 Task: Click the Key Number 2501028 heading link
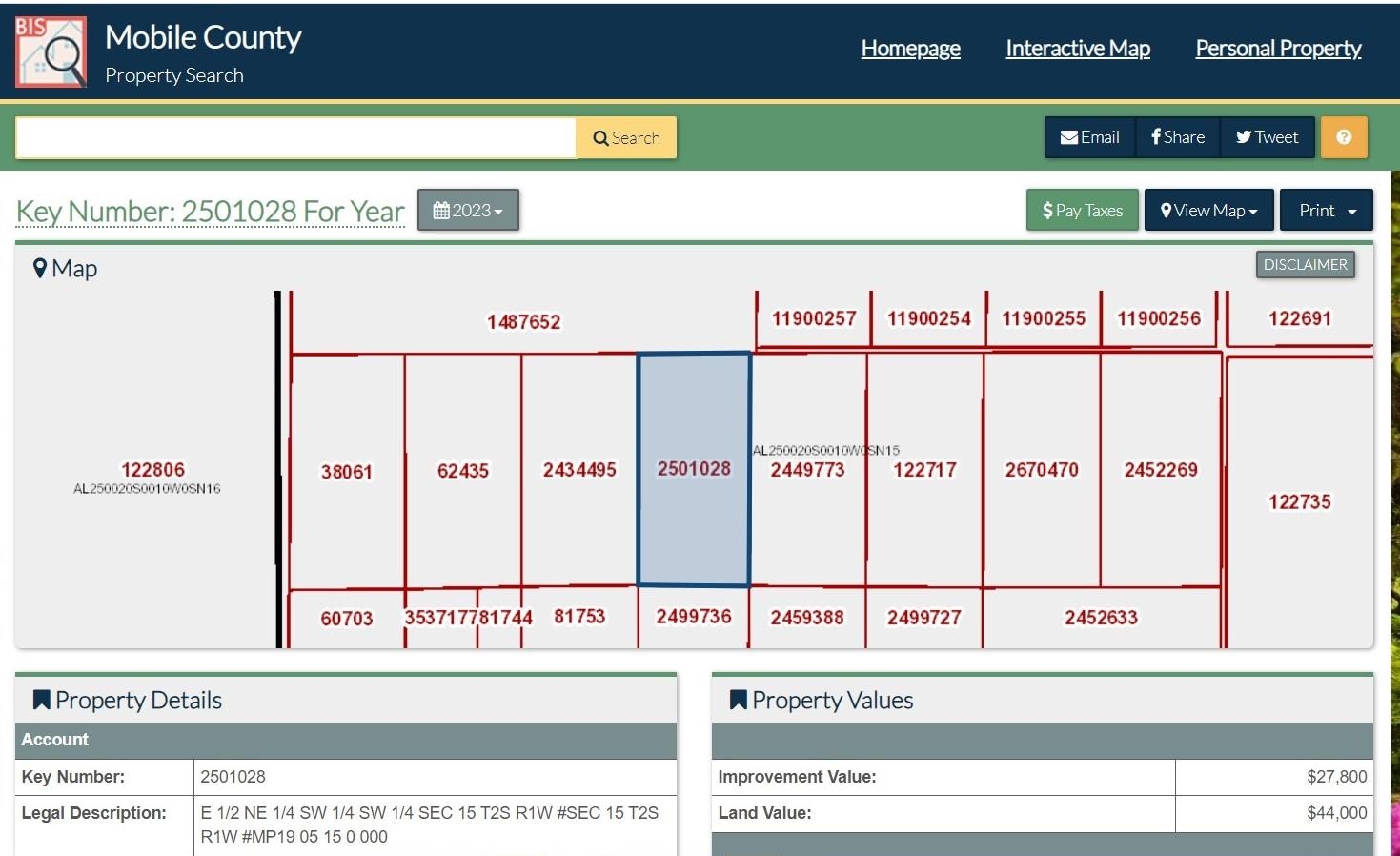point(211,211)
